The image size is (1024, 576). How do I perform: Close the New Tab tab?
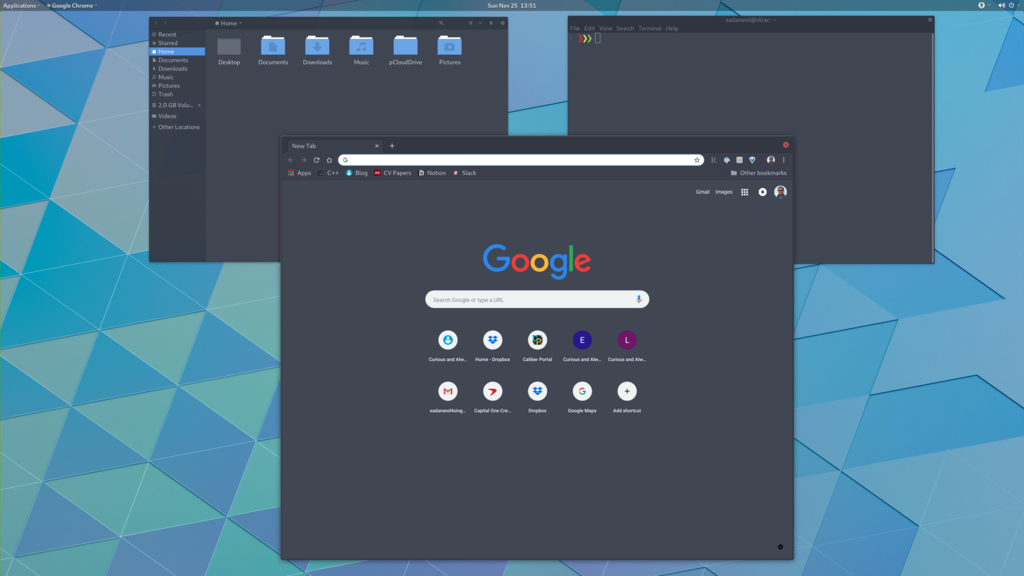(377, 146)
